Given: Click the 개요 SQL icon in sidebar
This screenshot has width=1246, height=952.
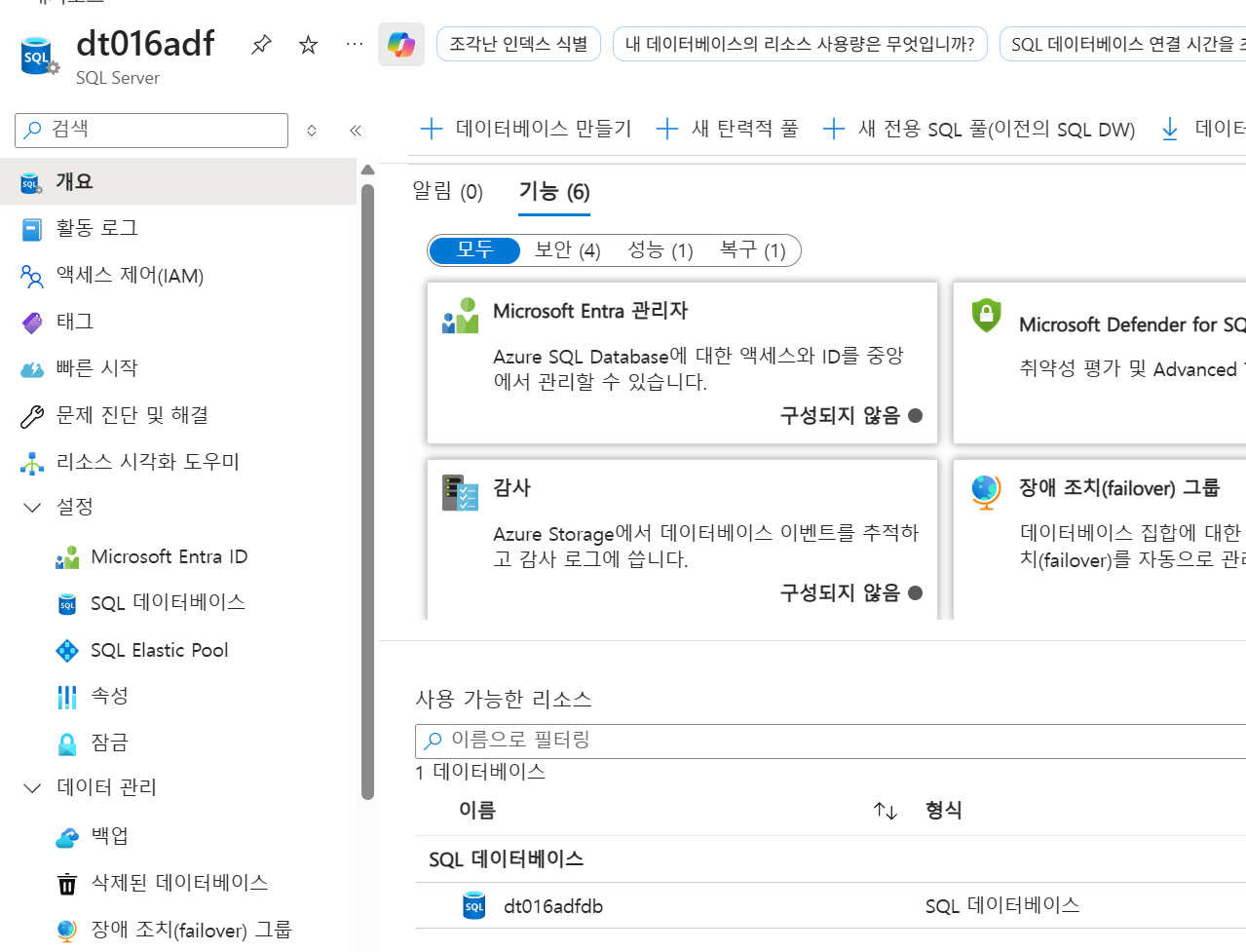Looking at the screenshot, I should 32,182.
